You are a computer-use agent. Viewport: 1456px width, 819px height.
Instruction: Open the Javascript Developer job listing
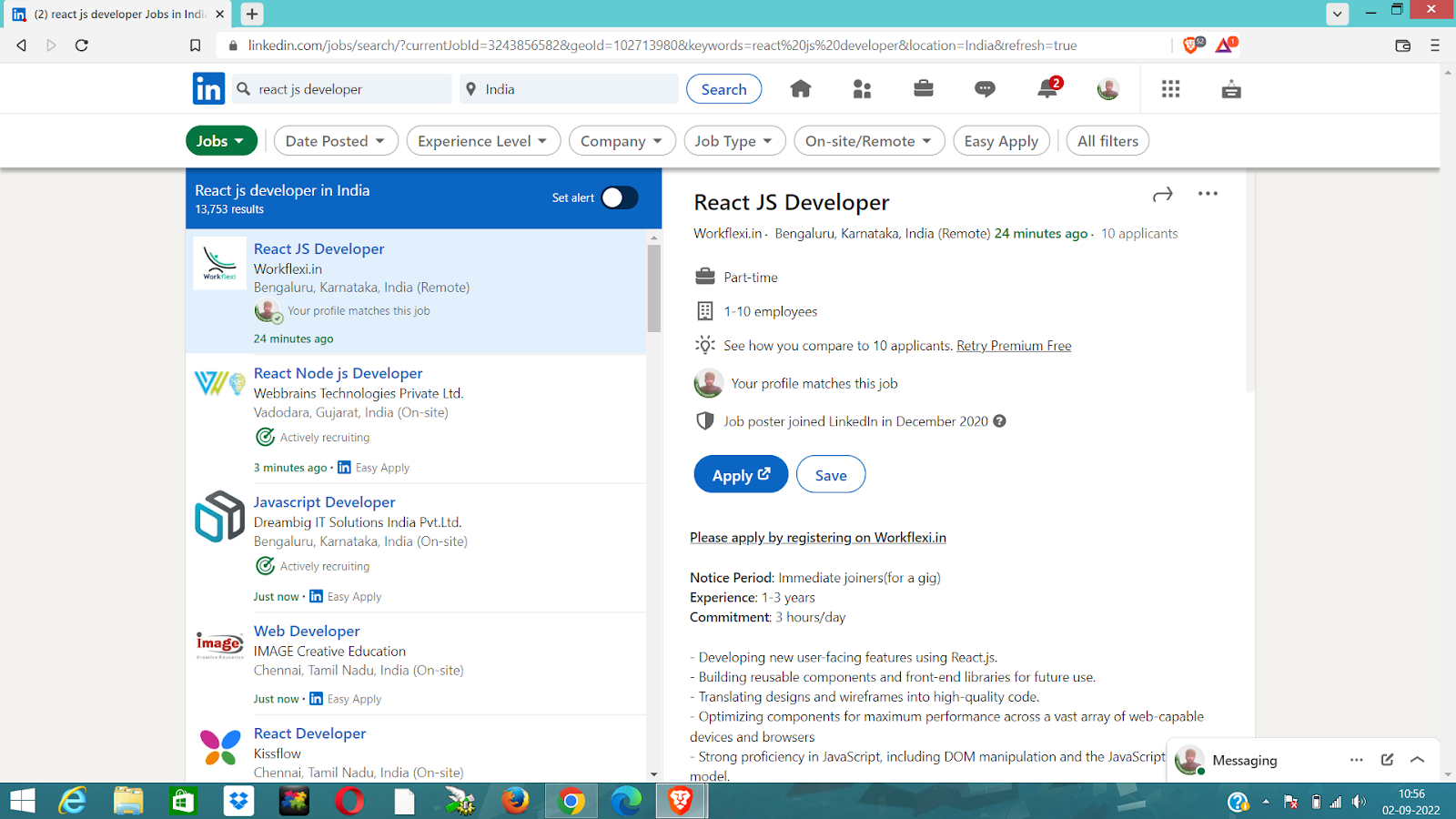(325, 502)
